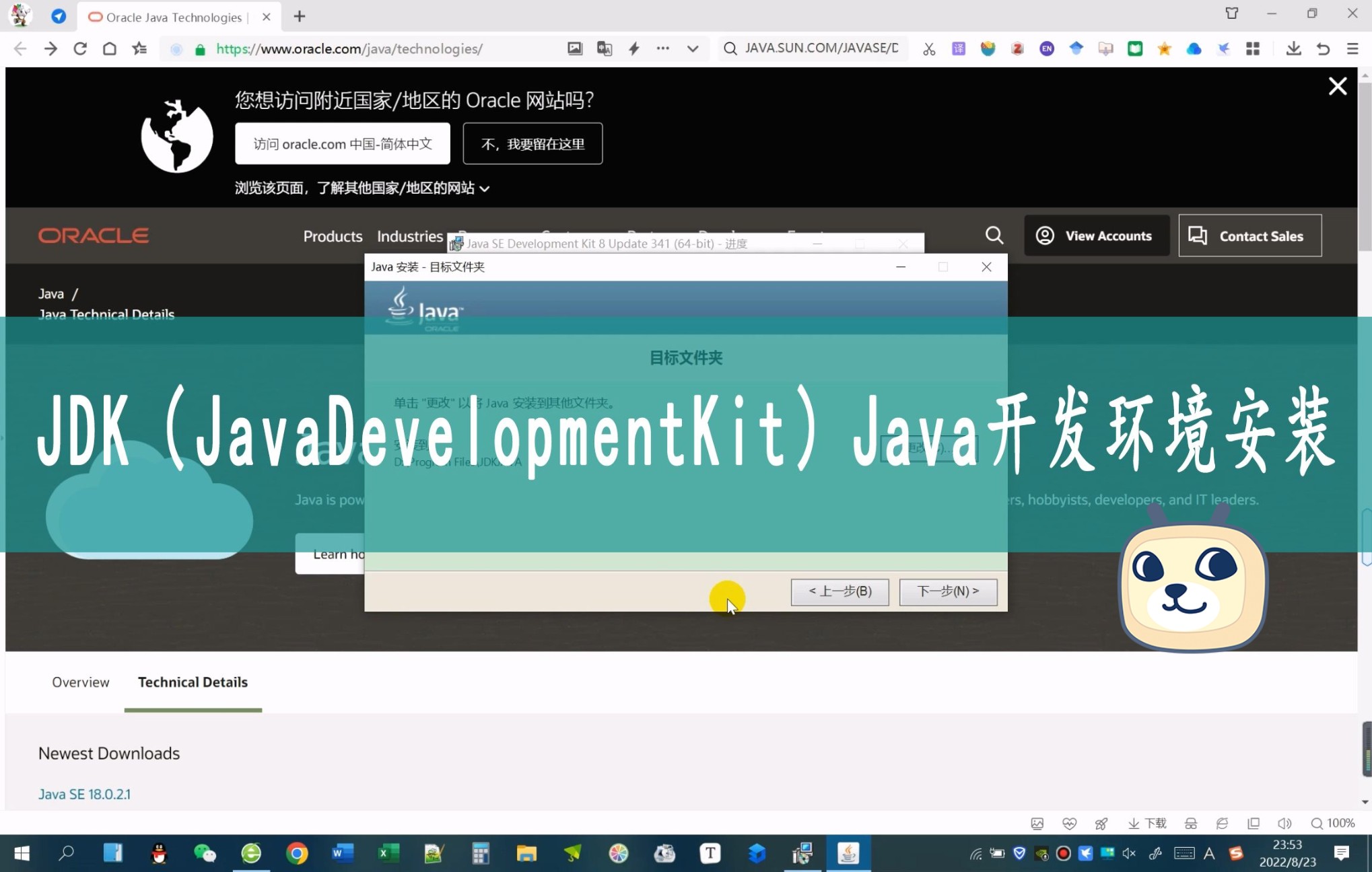The height and width of the screenshot is (872, 1372).
Task: Click visit oracle.com China simplified Chinese
Action: click(x=342, y=144)
